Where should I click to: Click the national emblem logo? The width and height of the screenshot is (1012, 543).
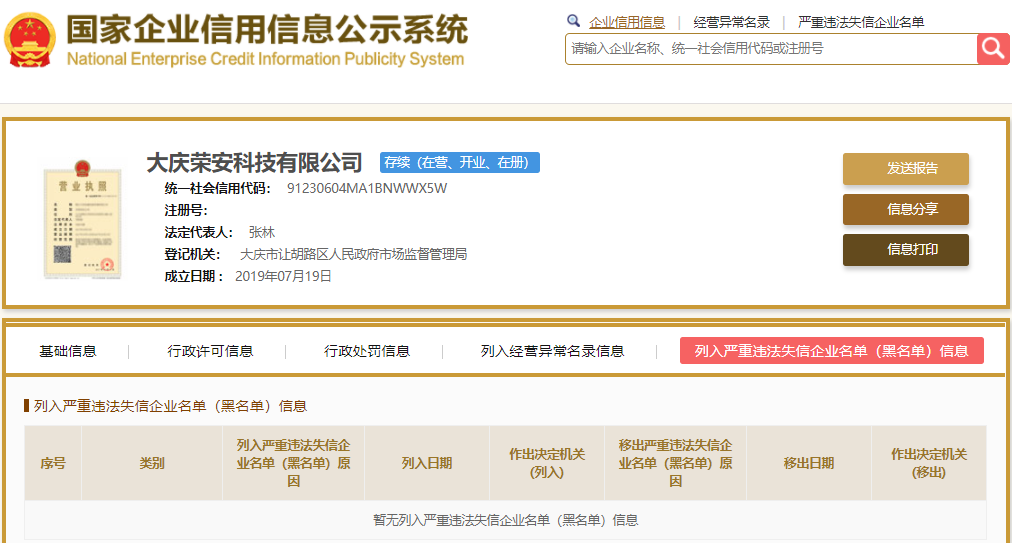pyautogui.click(x=30, y=40)
